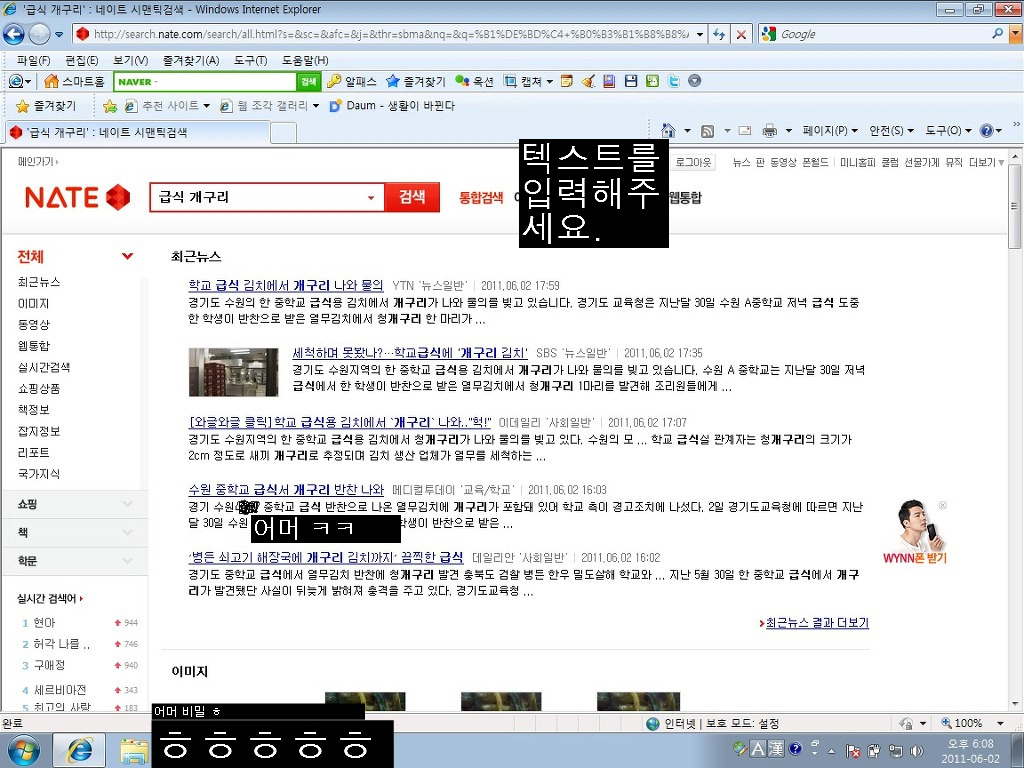The height and width of the screenshot is (768, 1024).
Task: Click the red NATE logo
Action: [77, 197]
